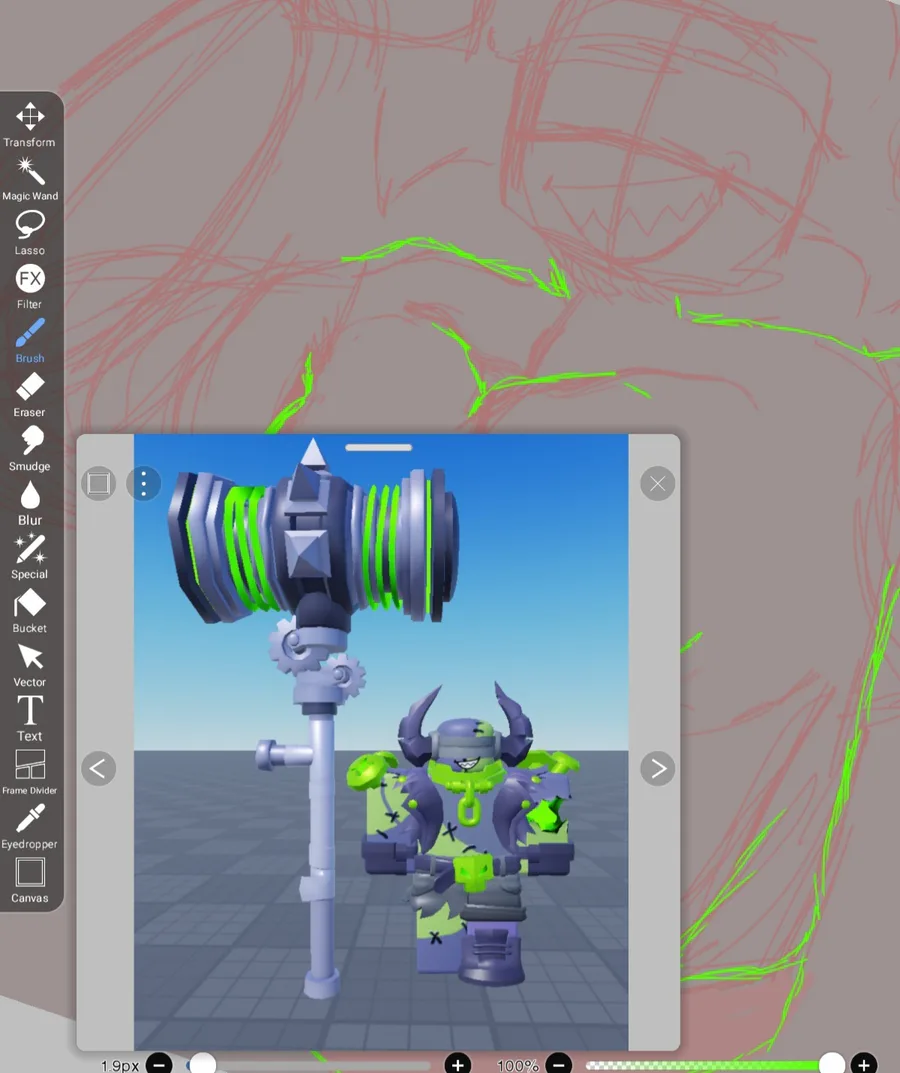Image resolution: width=900 pixels, height=1073 pixels.
Task: Increase opacity with plus button
Action: tap(864, 1064)
